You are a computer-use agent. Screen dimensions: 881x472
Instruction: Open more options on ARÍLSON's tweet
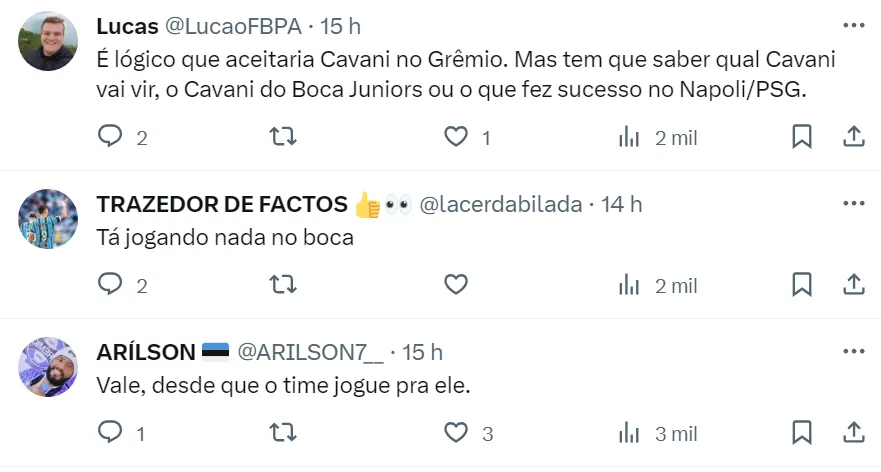pos(853,352)
